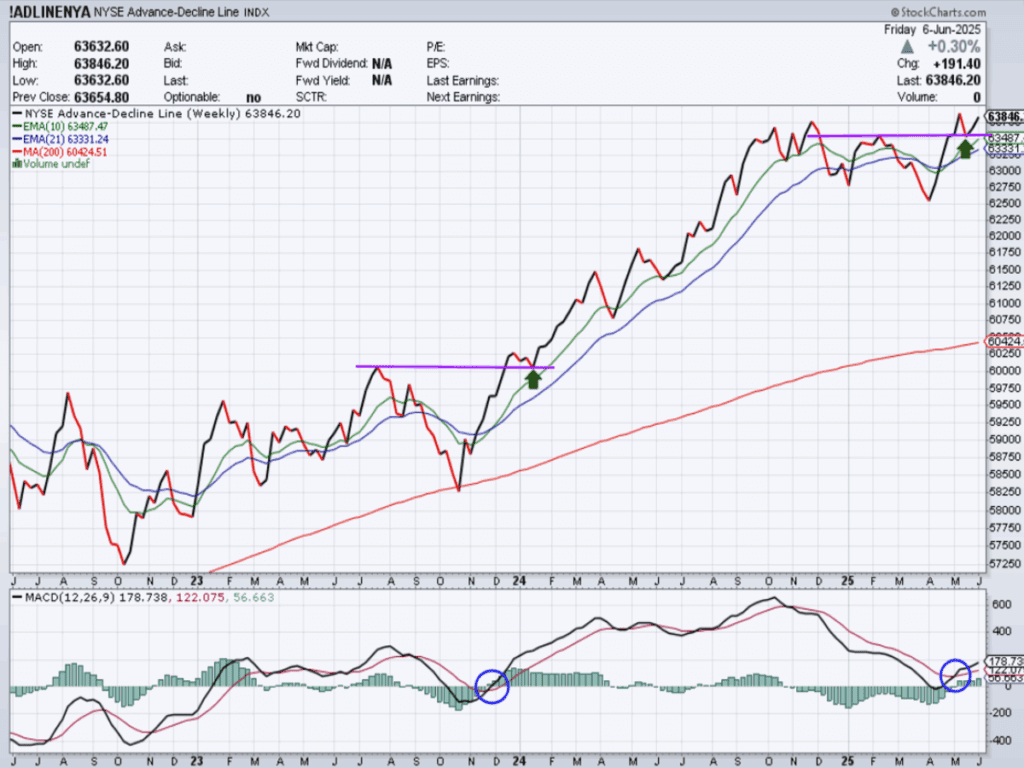Click the purple resistance line near 60000
Screen dimensions: 1024x768
(x=450, y=366)
